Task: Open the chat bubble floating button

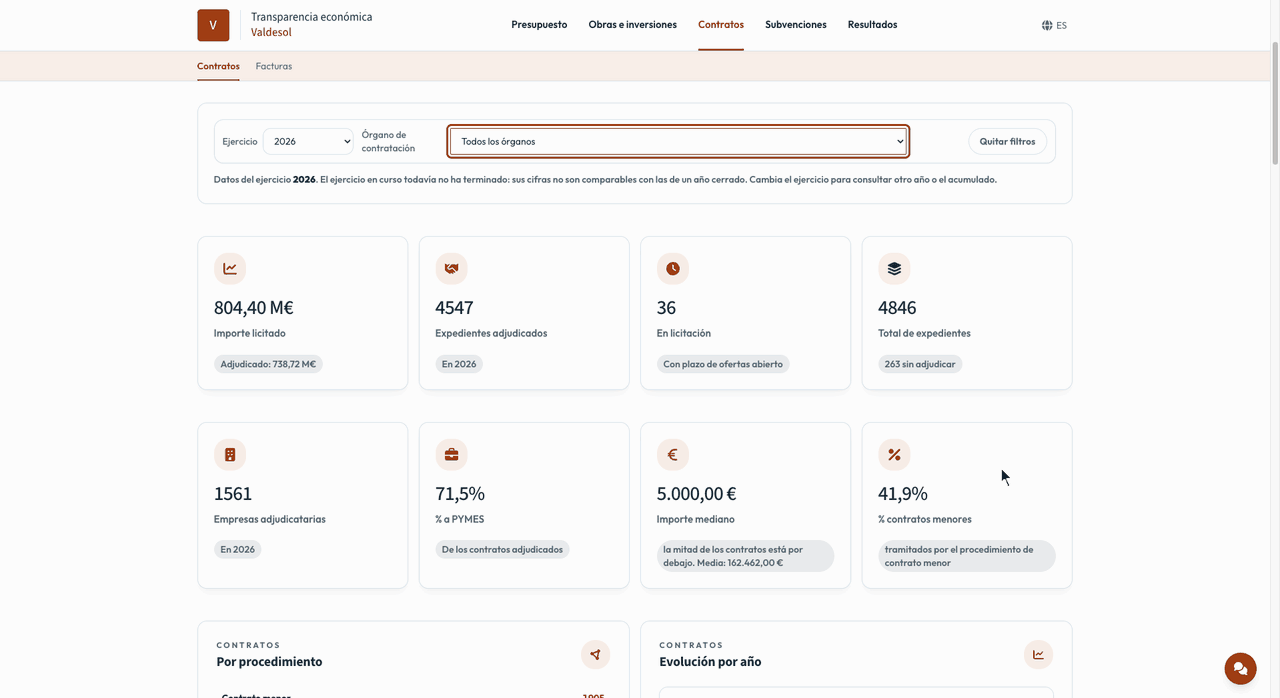Action: click(x=1240, y=668)
